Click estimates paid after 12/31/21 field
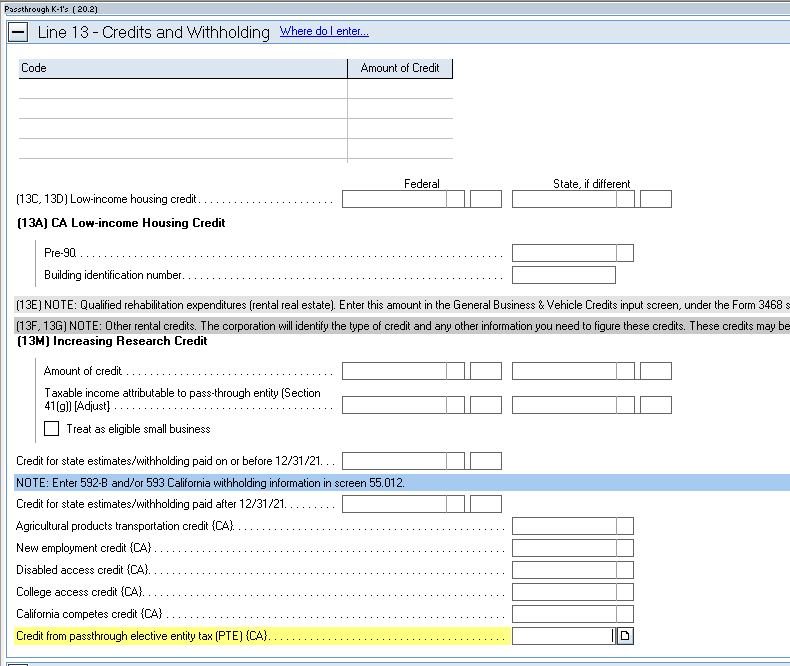790x666 pixels. click(x=394, y=504)
